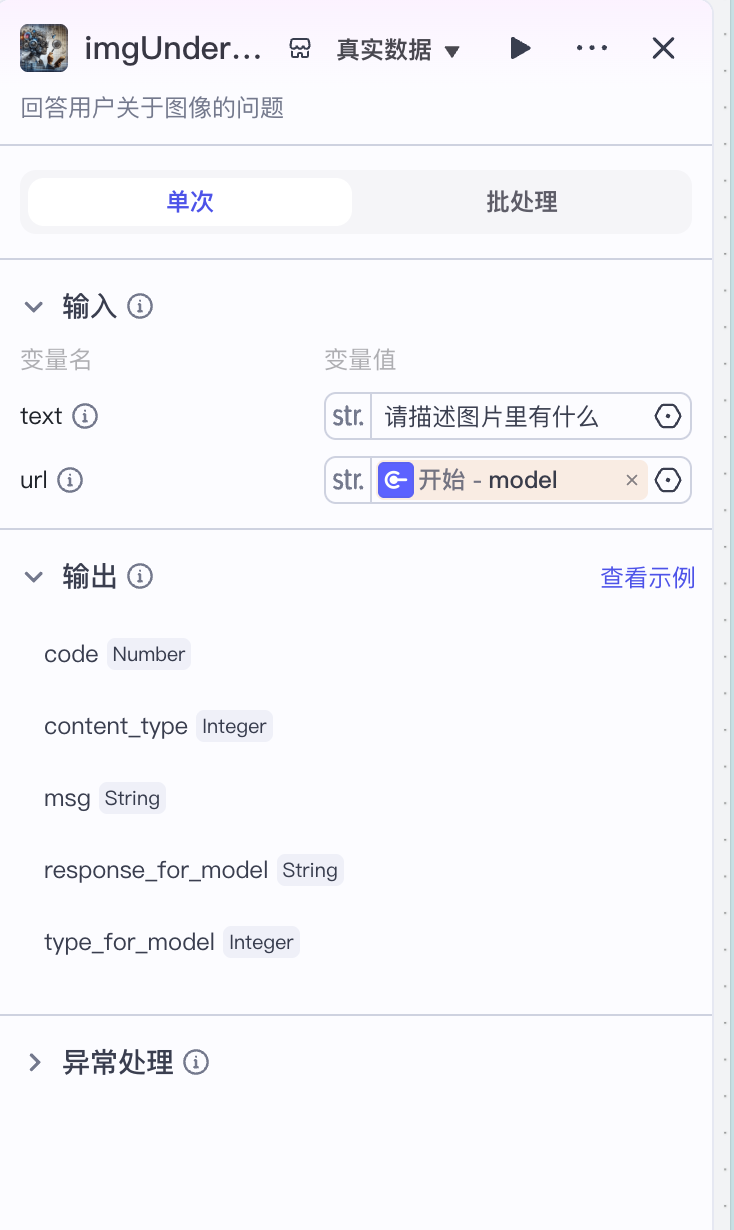
Task: Open variable selector hexagon for text field
Action: click(668, 416)
